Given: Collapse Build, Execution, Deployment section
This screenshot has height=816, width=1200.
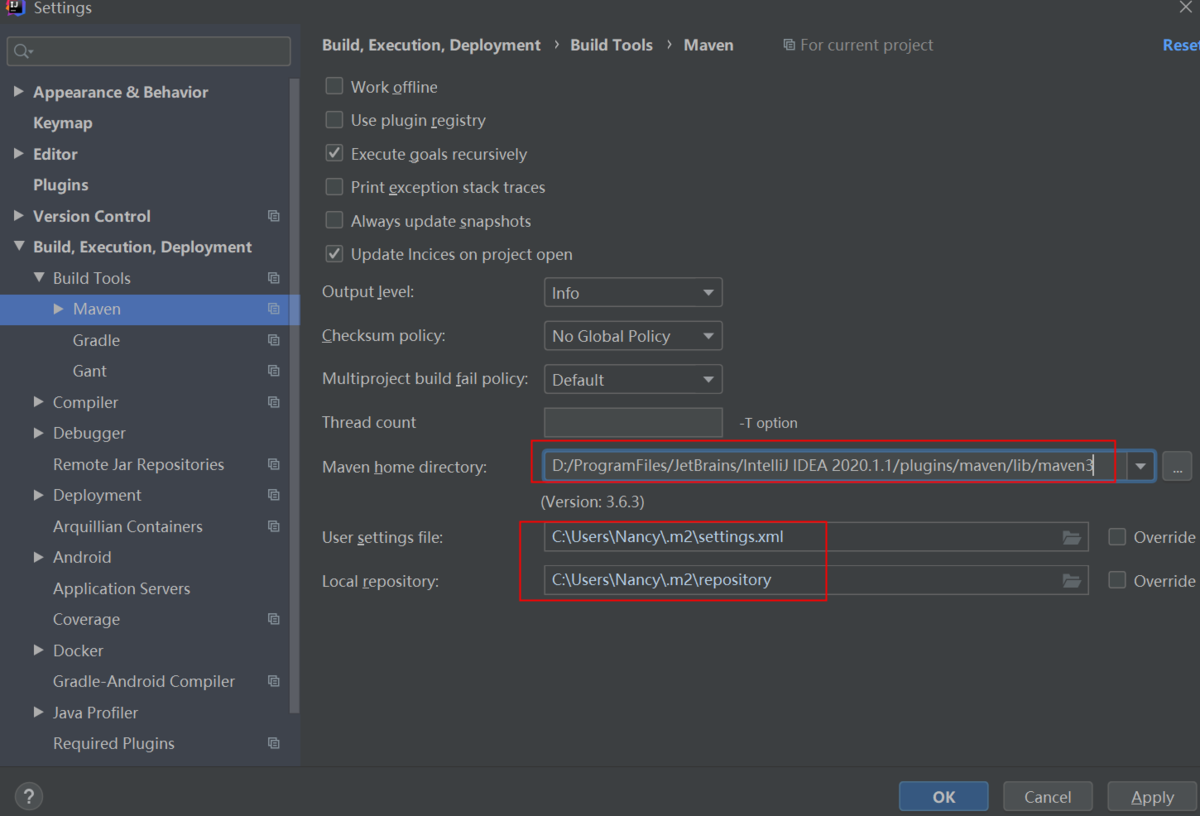Looking at the screenshot, I should click(18, 246).
